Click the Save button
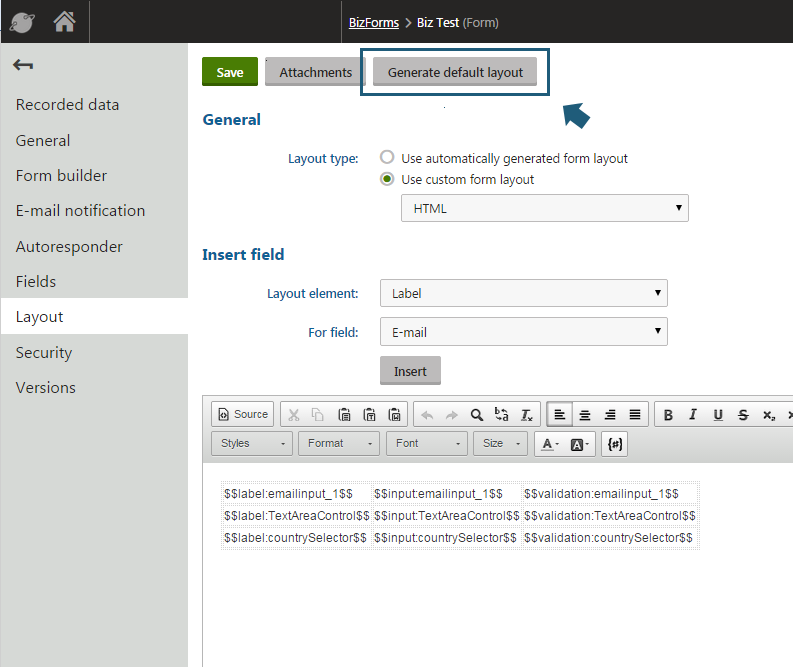Viewport: 793px width, 667px height. pos(229,72)
